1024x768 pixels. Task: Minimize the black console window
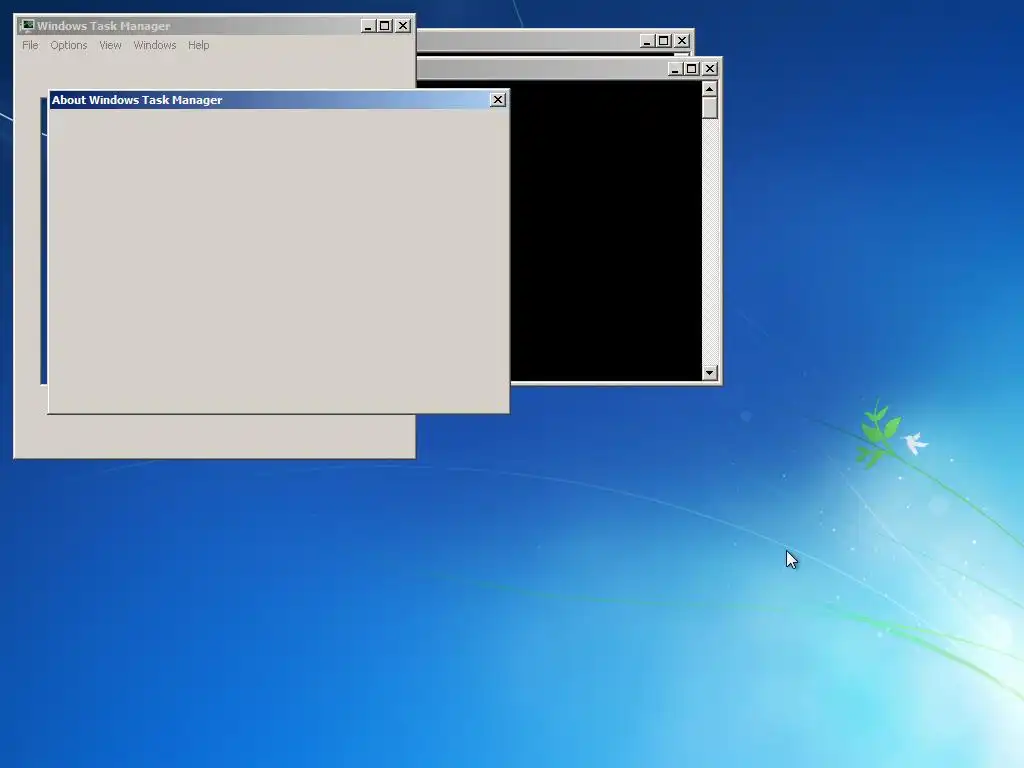(x=675, y=69)
